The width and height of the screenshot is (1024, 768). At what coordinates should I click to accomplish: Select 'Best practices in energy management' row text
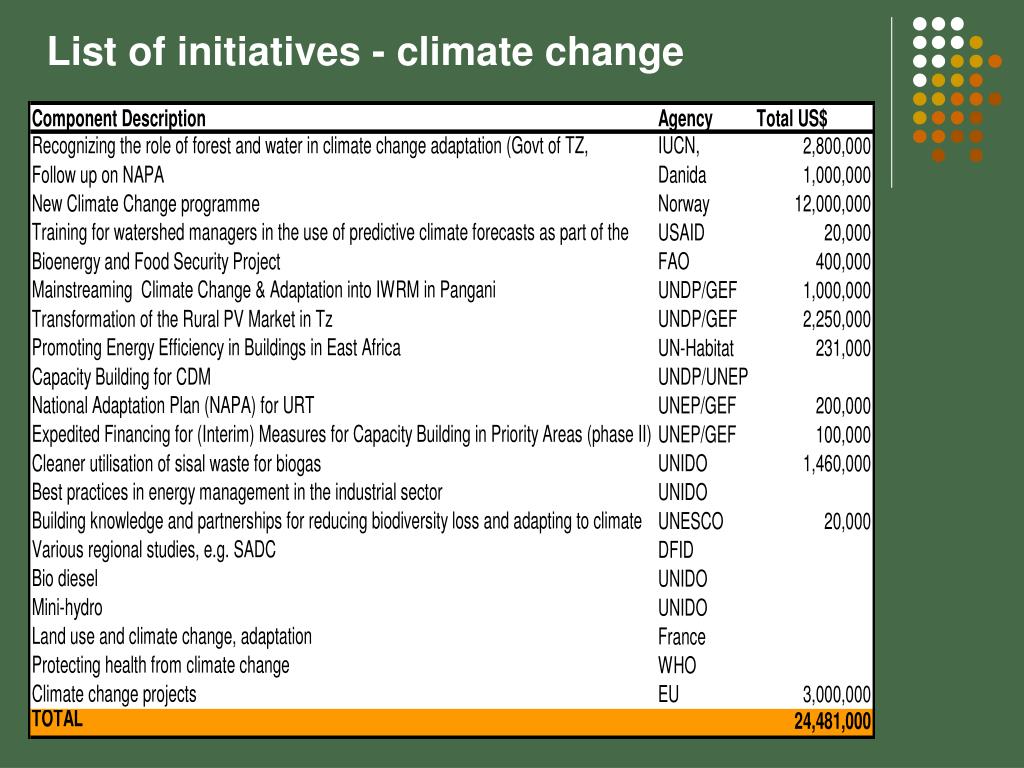pos(237,492)
